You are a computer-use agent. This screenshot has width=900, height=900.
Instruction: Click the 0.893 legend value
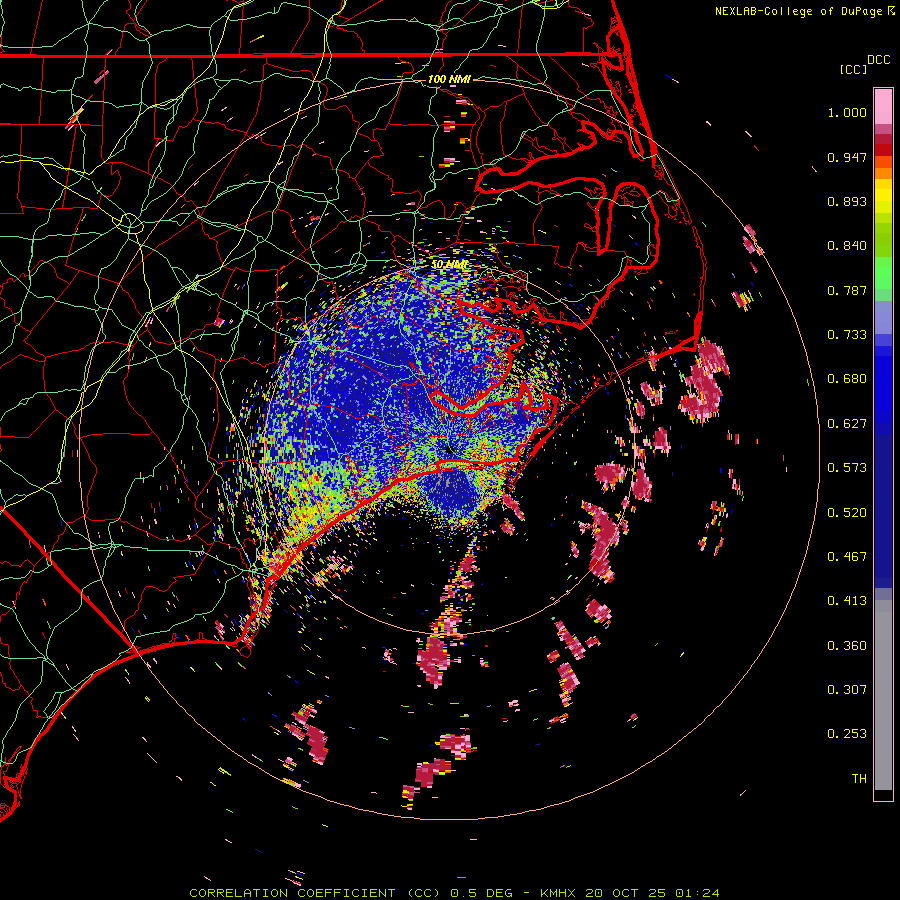point(847,201)
